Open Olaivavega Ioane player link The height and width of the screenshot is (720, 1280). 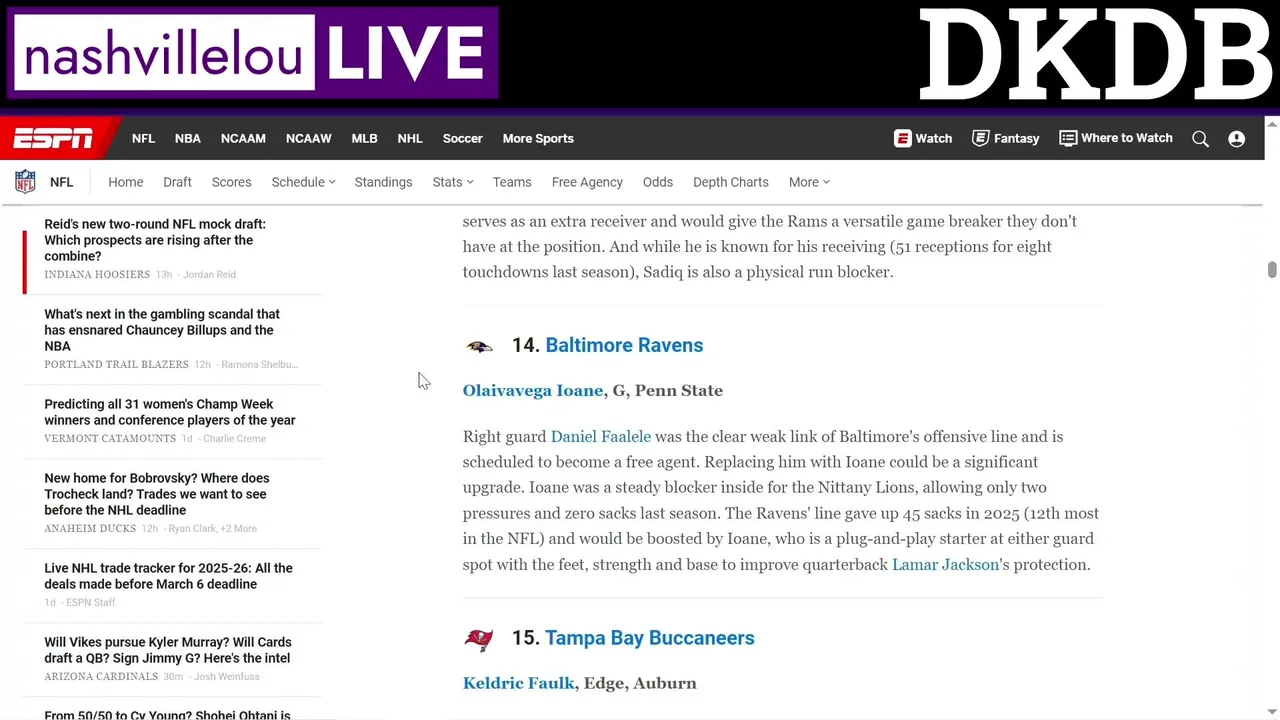pyautogui.click(x=533, y=390)
